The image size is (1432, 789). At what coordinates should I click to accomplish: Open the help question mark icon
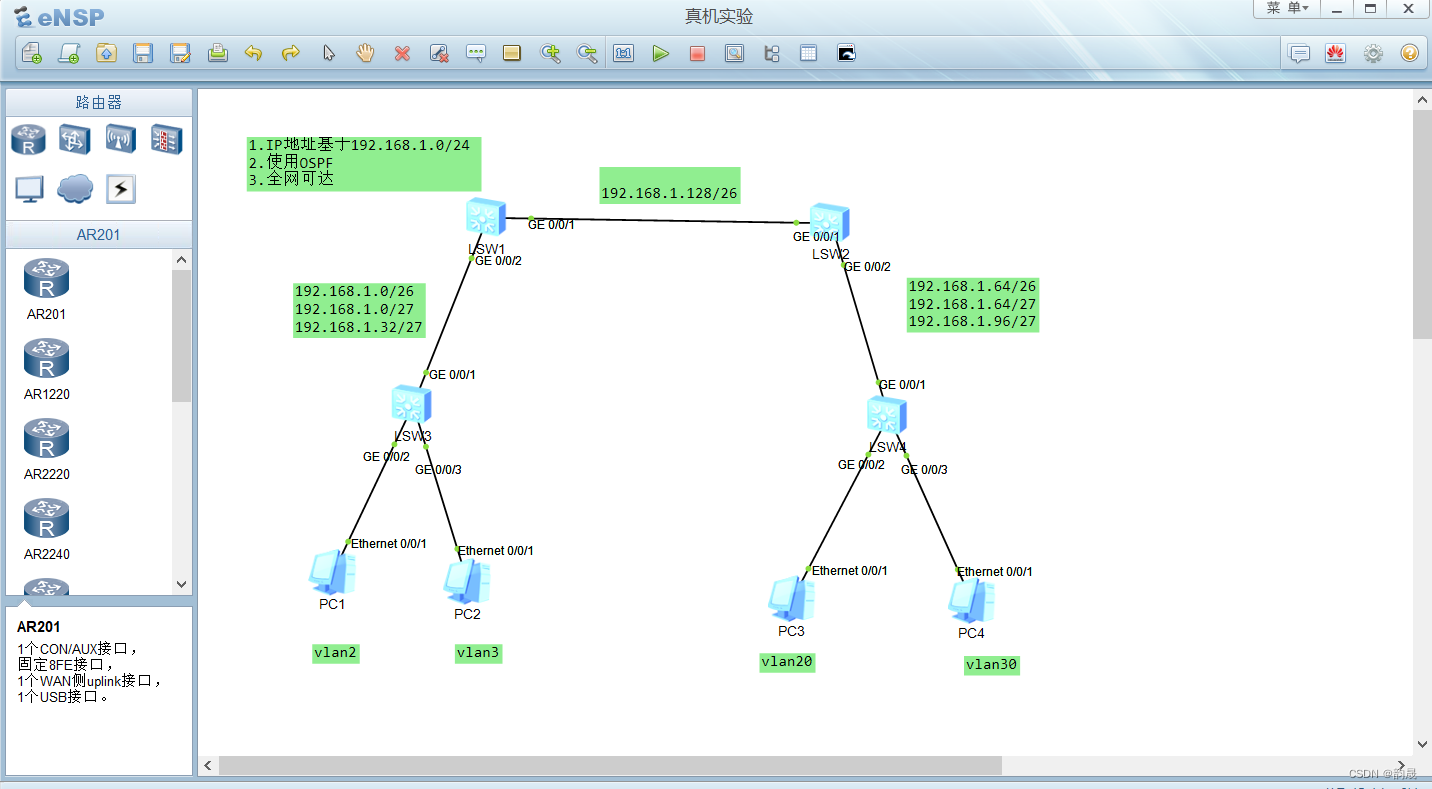[1409, 54]
